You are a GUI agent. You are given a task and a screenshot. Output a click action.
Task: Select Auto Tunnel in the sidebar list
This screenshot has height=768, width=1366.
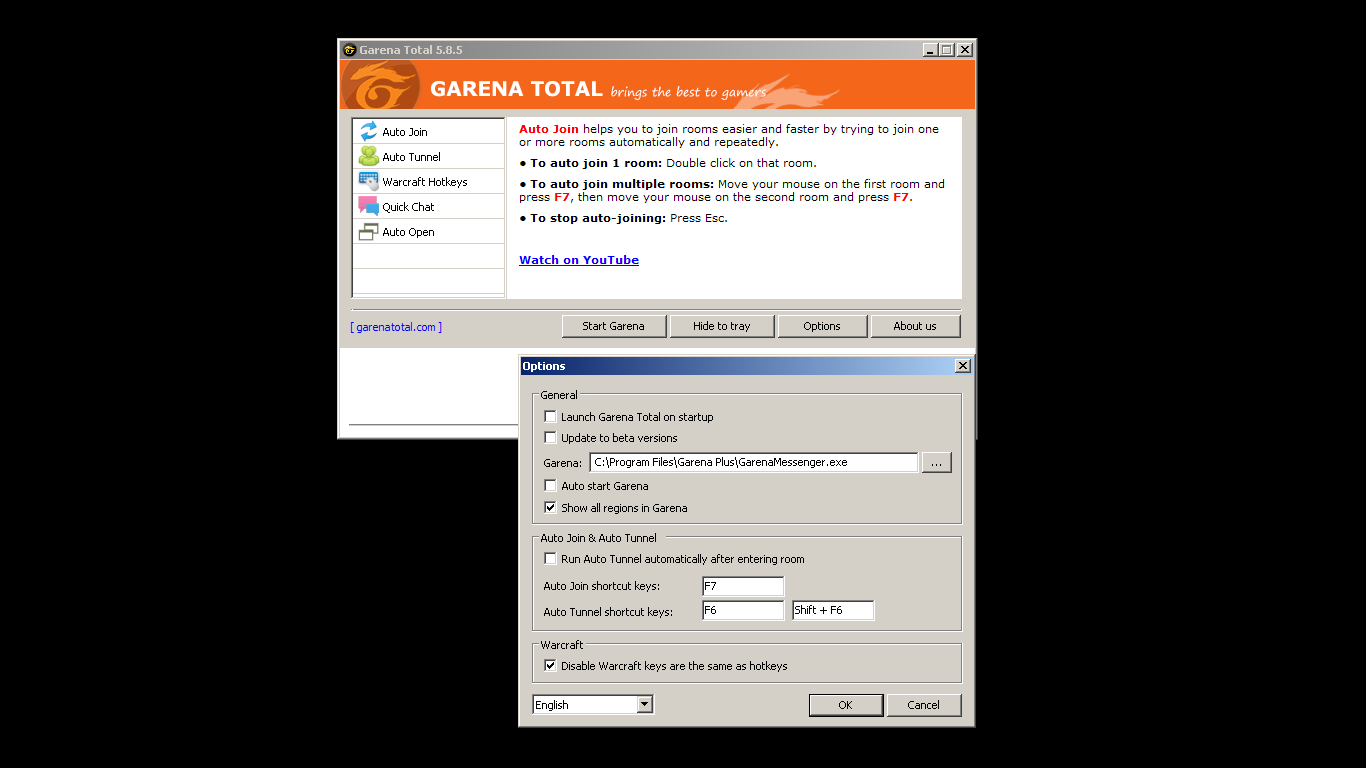click(x=429, y=156)
